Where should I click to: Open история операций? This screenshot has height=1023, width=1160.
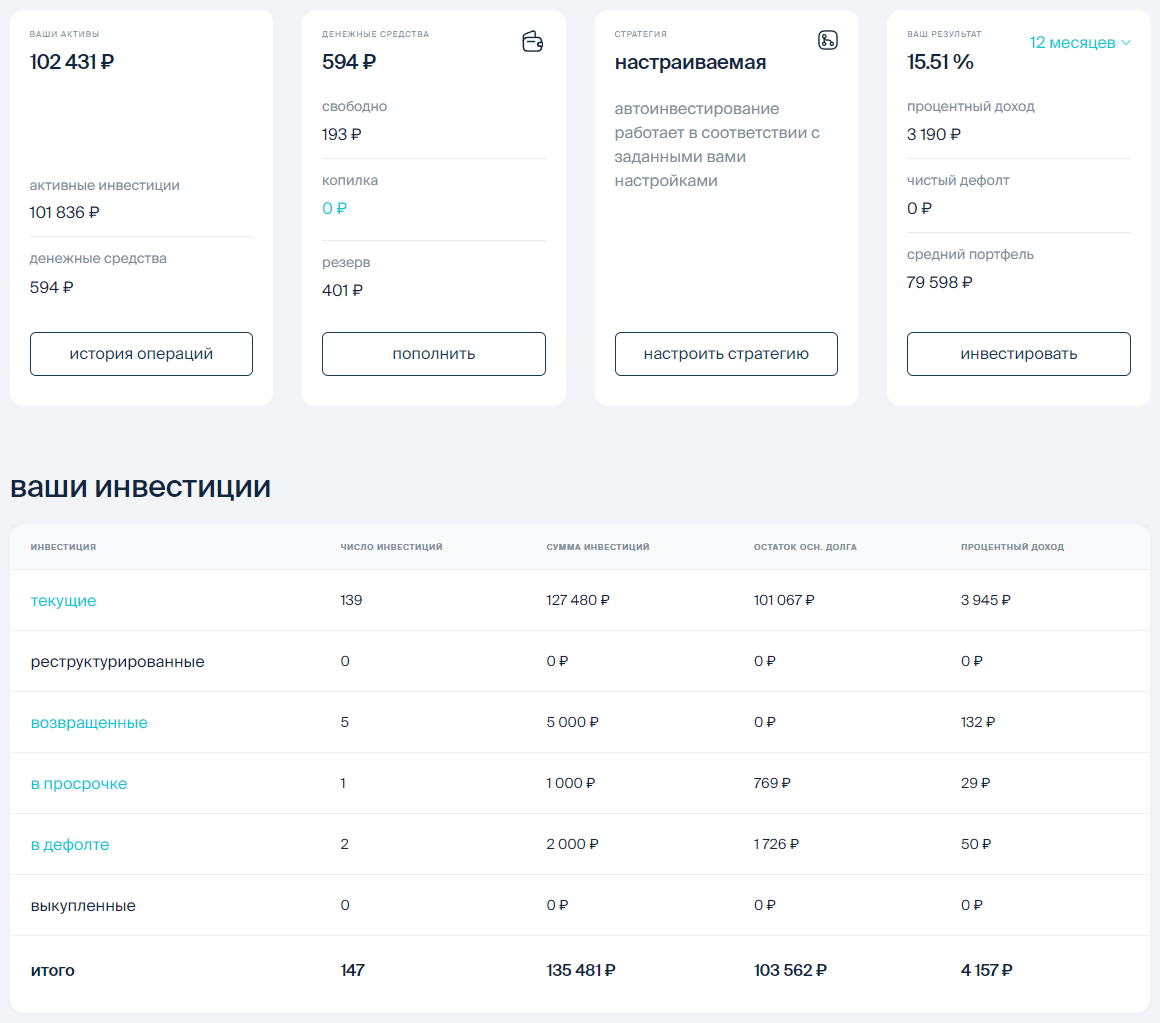click(x=141, y=353)
